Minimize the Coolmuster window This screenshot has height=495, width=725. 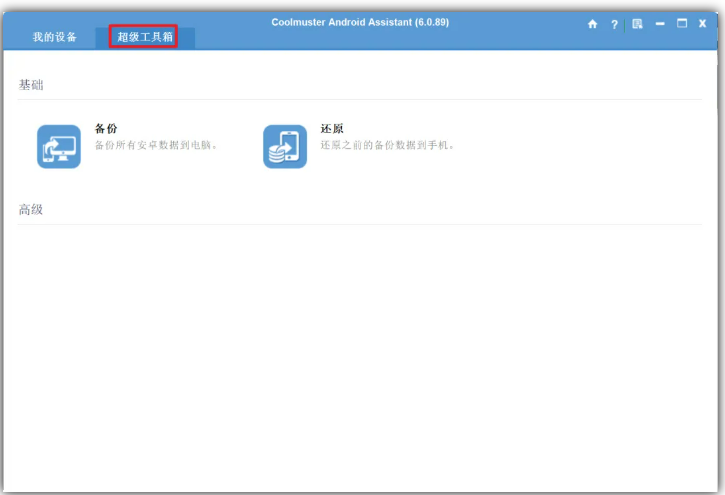pos(660,24)
